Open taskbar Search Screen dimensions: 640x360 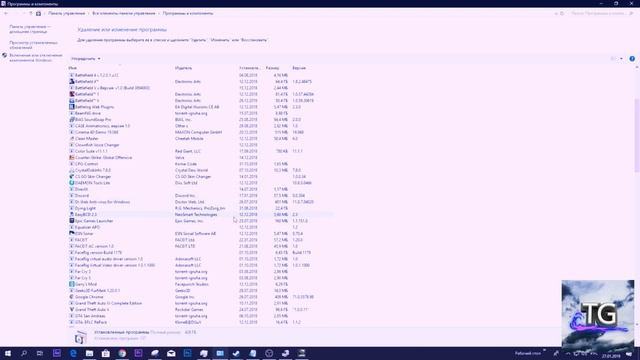[x=24, y=353]
